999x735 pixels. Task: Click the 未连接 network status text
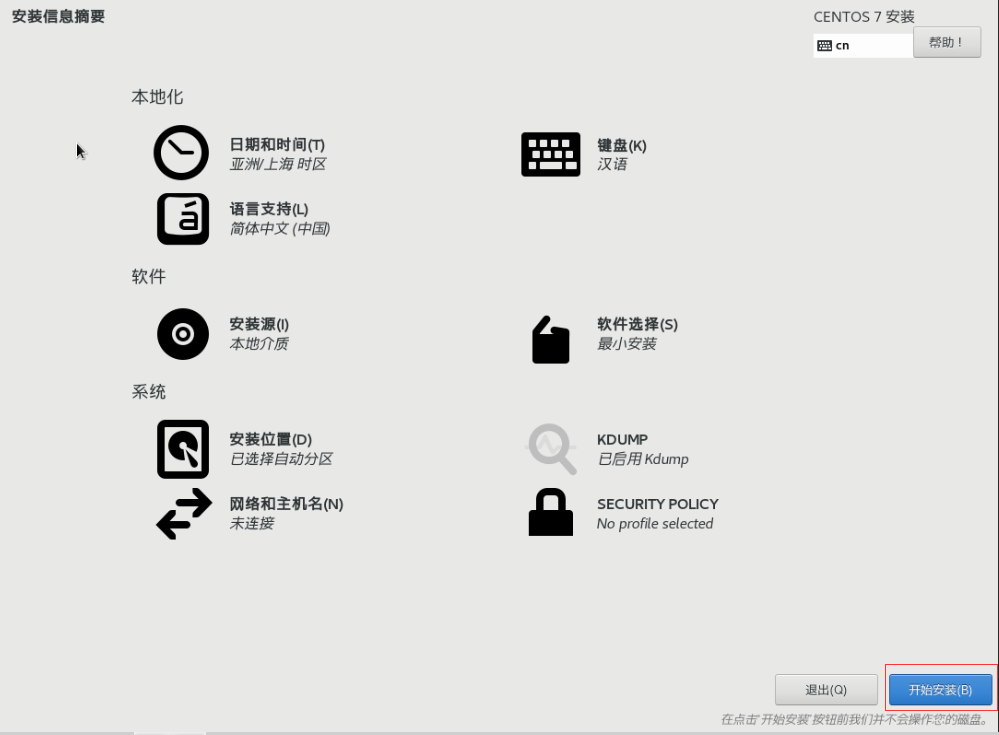coord(252,524)
